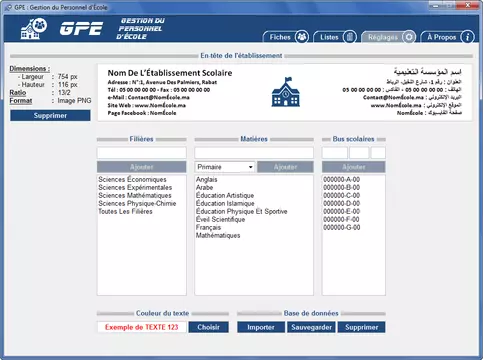Click Sauvegarder to back up database
The height and width of the screenshot is (360, 483).
point(311,327)
